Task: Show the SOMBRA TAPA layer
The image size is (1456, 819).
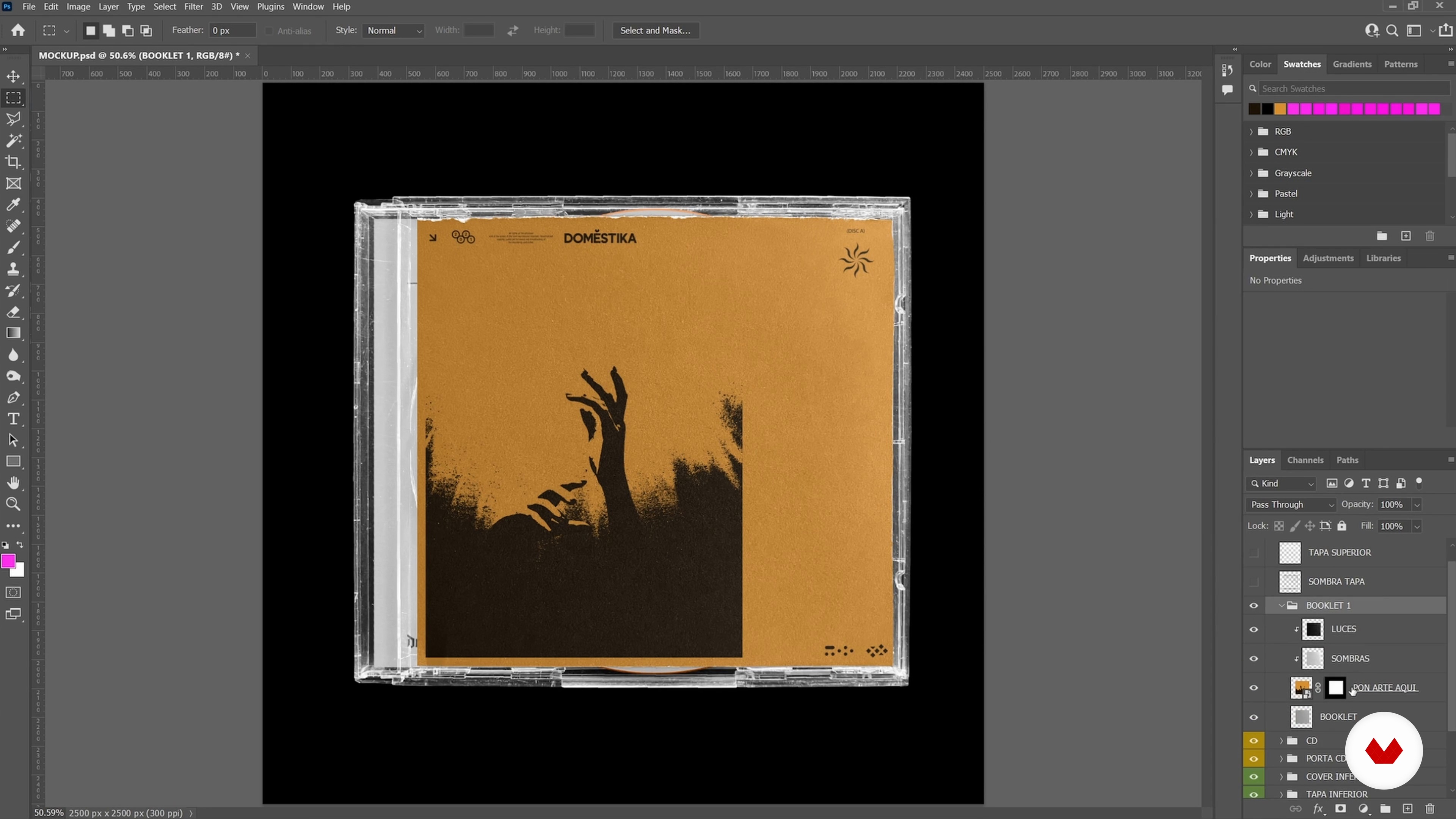Action: point(1254,582)
